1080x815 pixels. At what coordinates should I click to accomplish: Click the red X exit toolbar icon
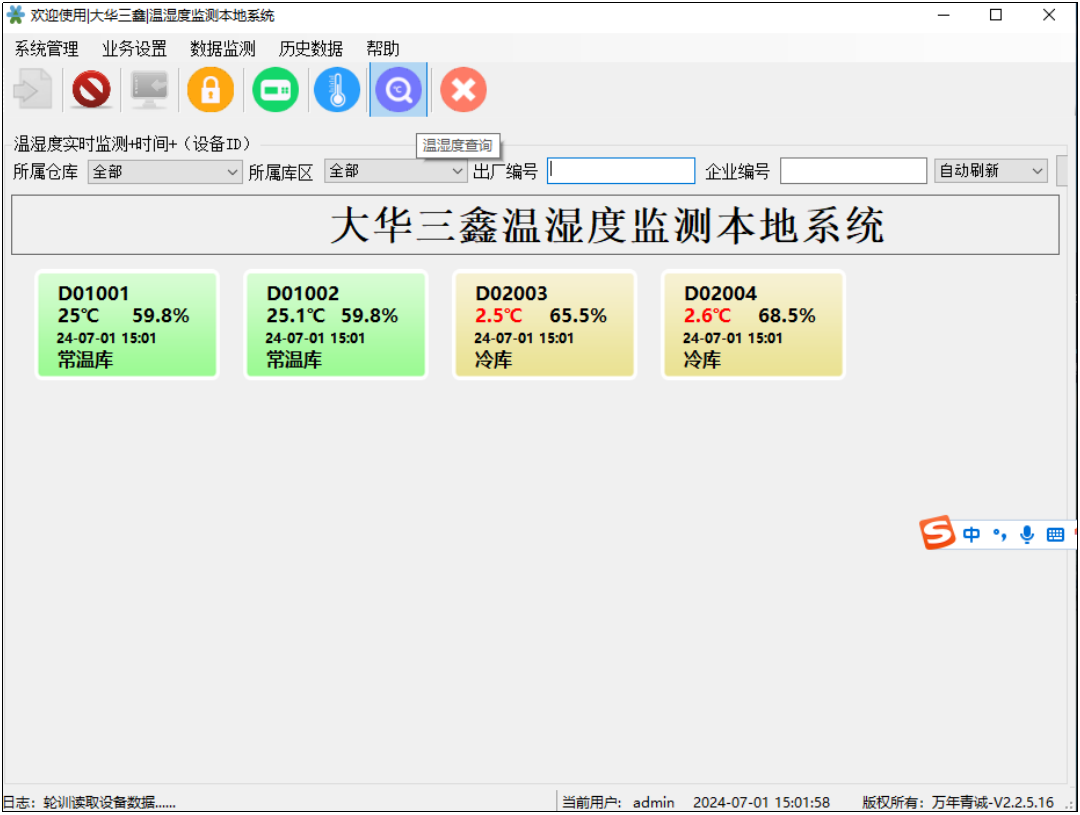(463, 91)
